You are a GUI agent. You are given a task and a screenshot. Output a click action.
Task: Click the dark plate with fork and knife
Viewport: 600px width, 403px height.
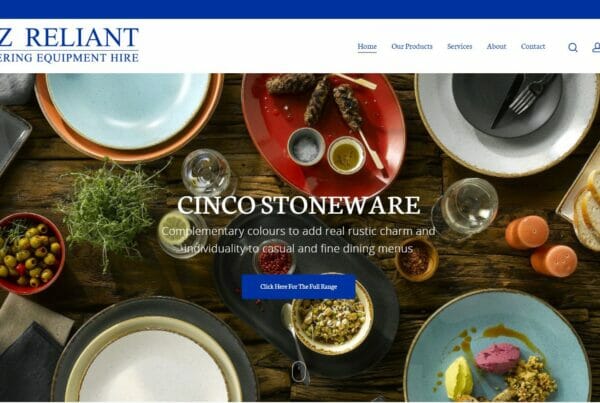click(507, 104)
